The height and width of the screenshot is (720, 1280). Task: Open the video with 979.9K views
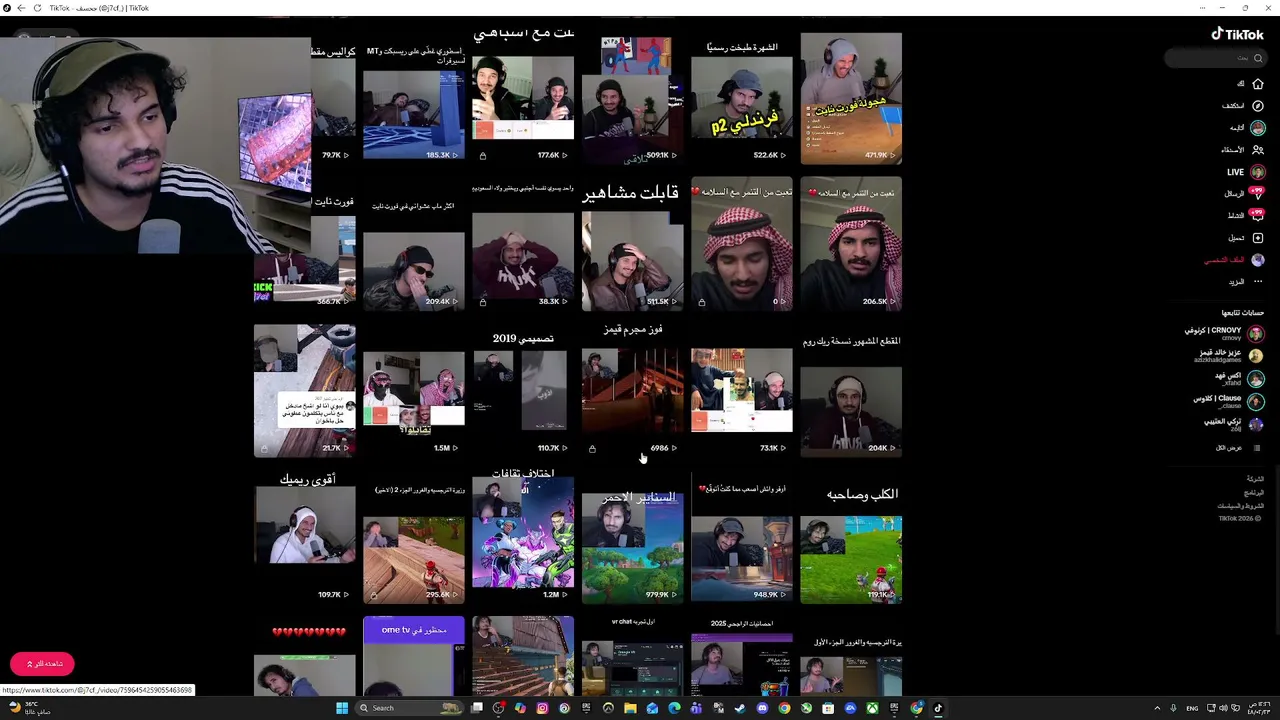633,537
